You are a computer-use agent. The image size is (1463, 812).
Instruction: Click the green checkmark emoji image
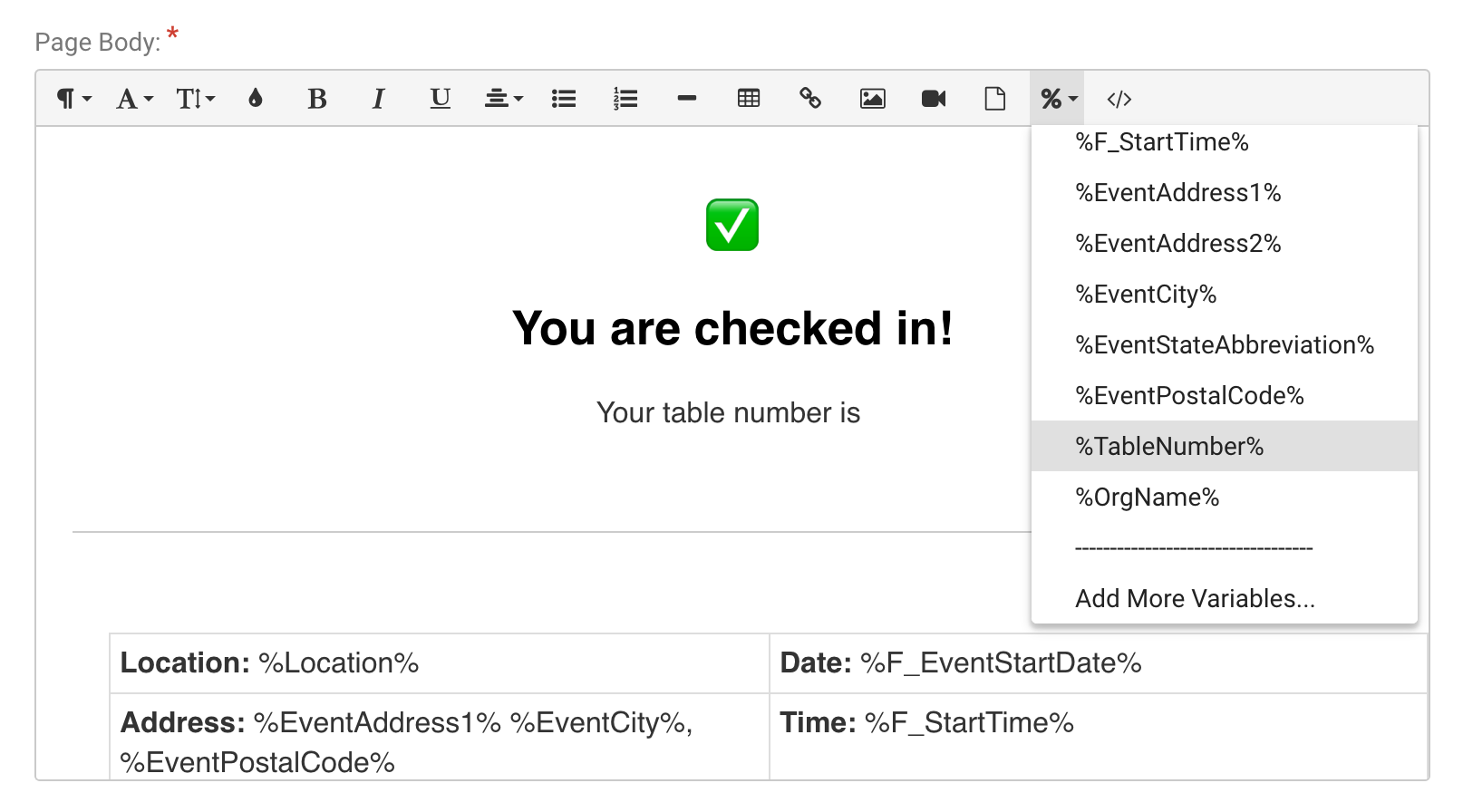pyautogui.click(x=732, y=225)
